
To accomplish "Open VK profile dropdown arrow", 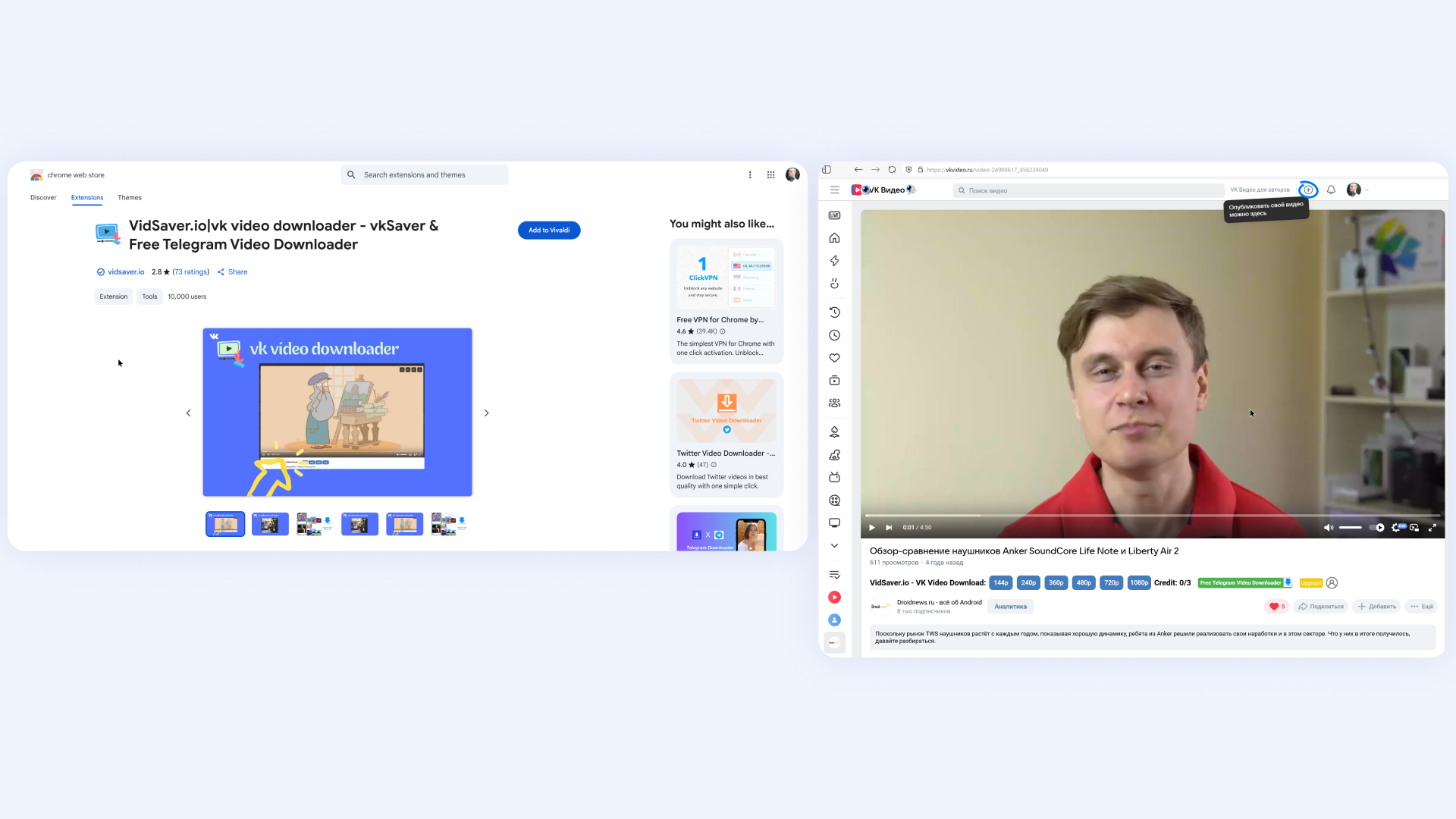I will [1367, 190].
